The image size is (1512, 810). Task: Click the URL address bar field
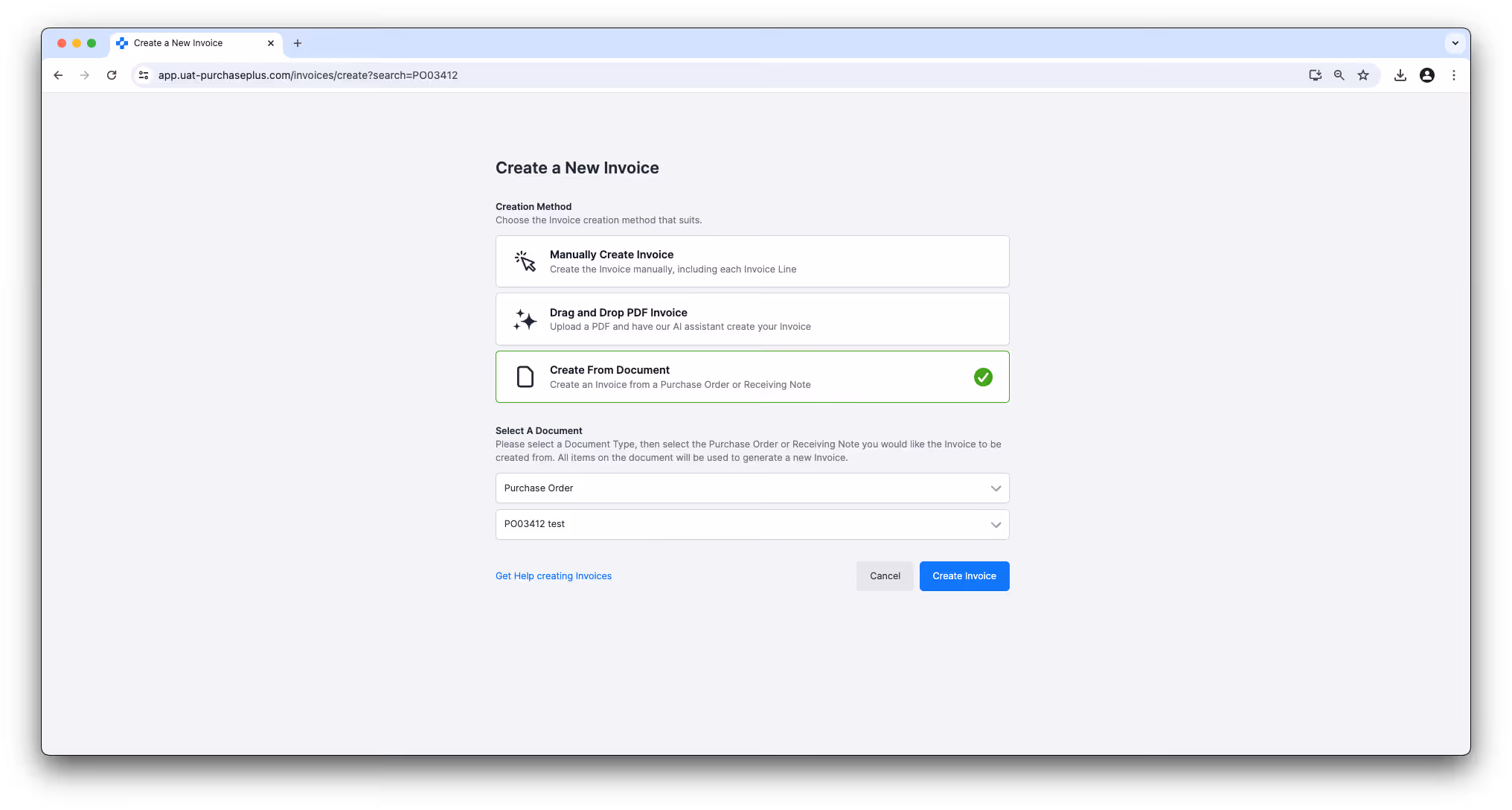(x=670, y=75)
